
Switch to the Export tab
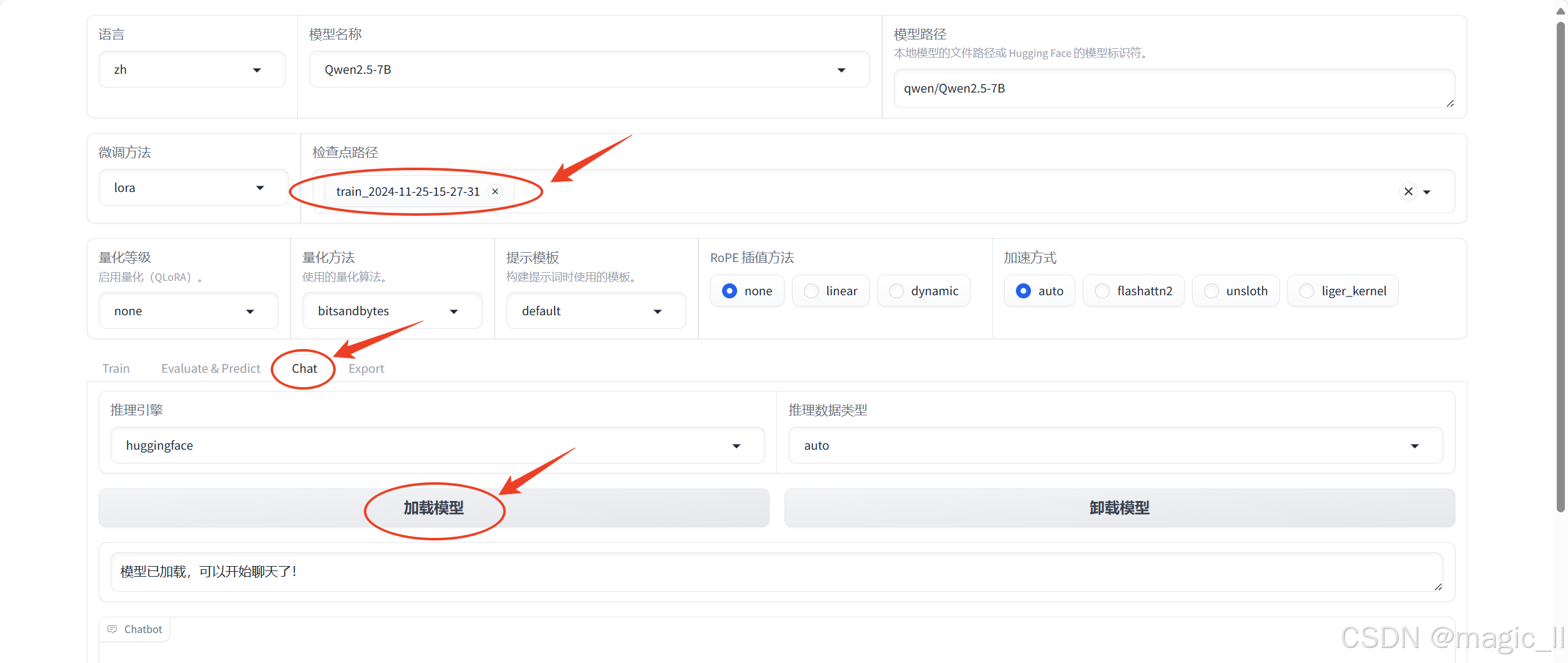(x=366, y=368)
